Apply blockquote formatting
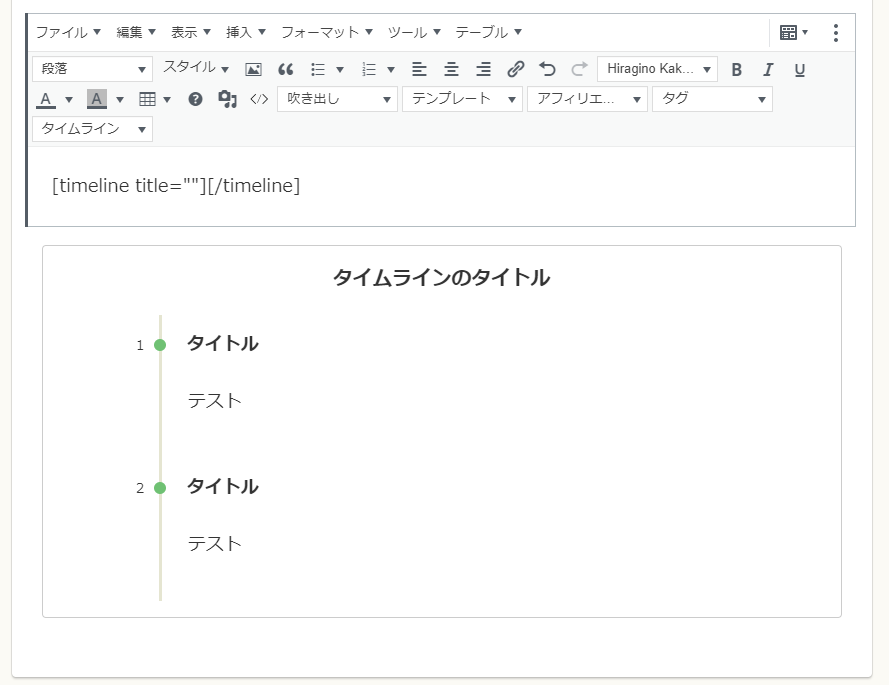This screenshot has width=889, height=685. point(285,69)
